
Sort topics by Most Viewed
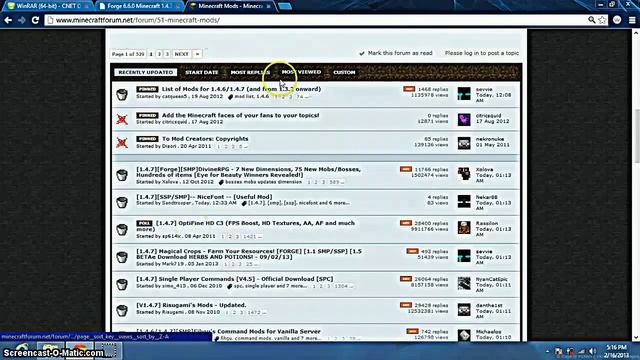[301, 72]
